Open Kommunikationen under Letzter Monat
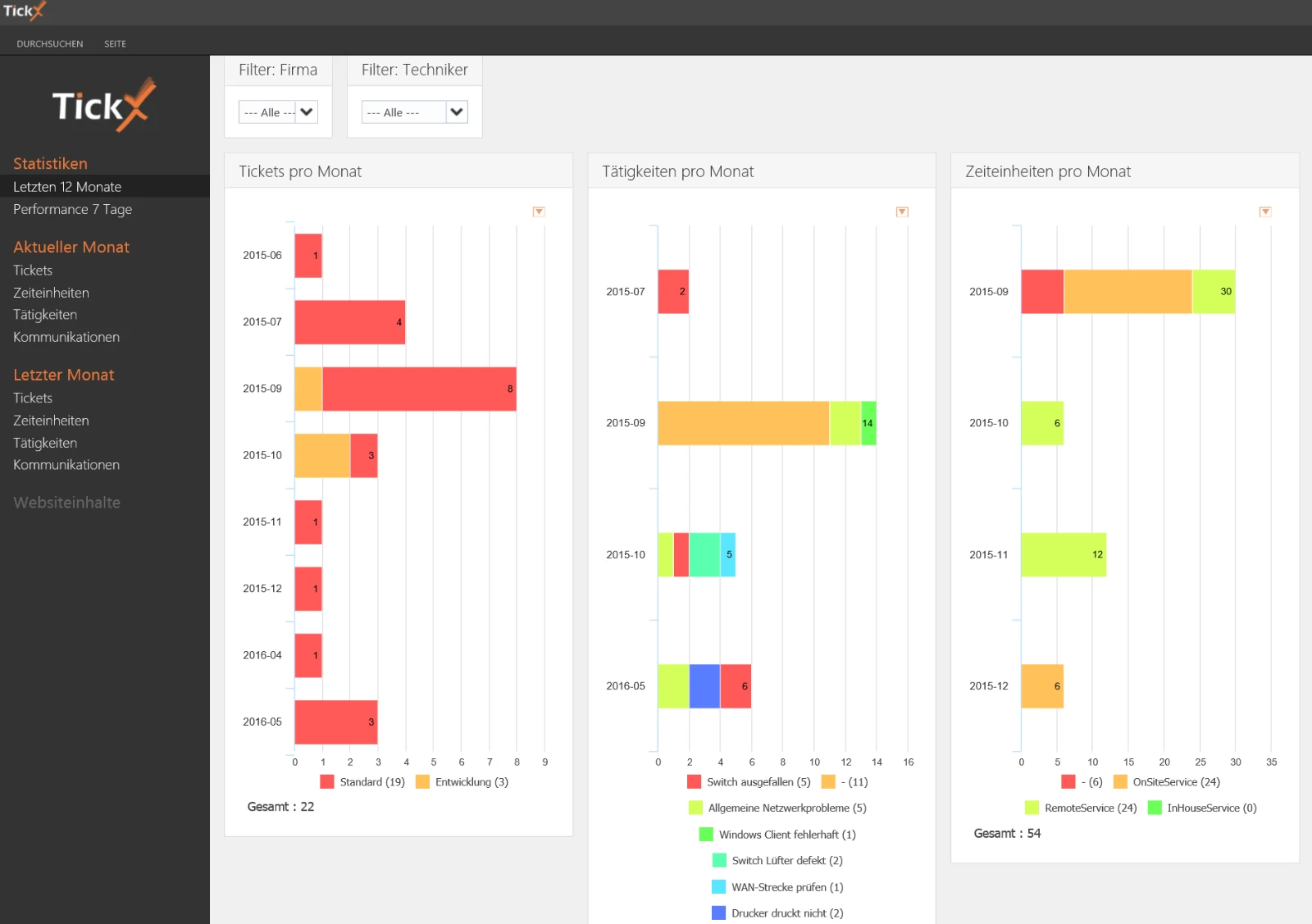The width and height of the screenshot is (1312, 924). pyautogui.click(x=66, y=465)
